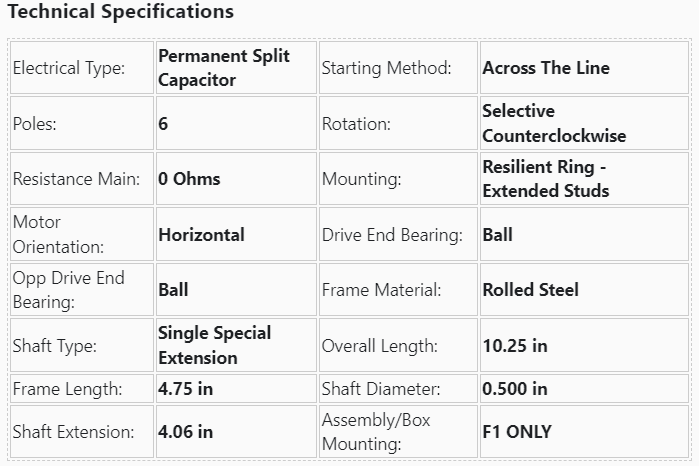Click the Starting Method label
699x466 pixels.
point(386,69)
